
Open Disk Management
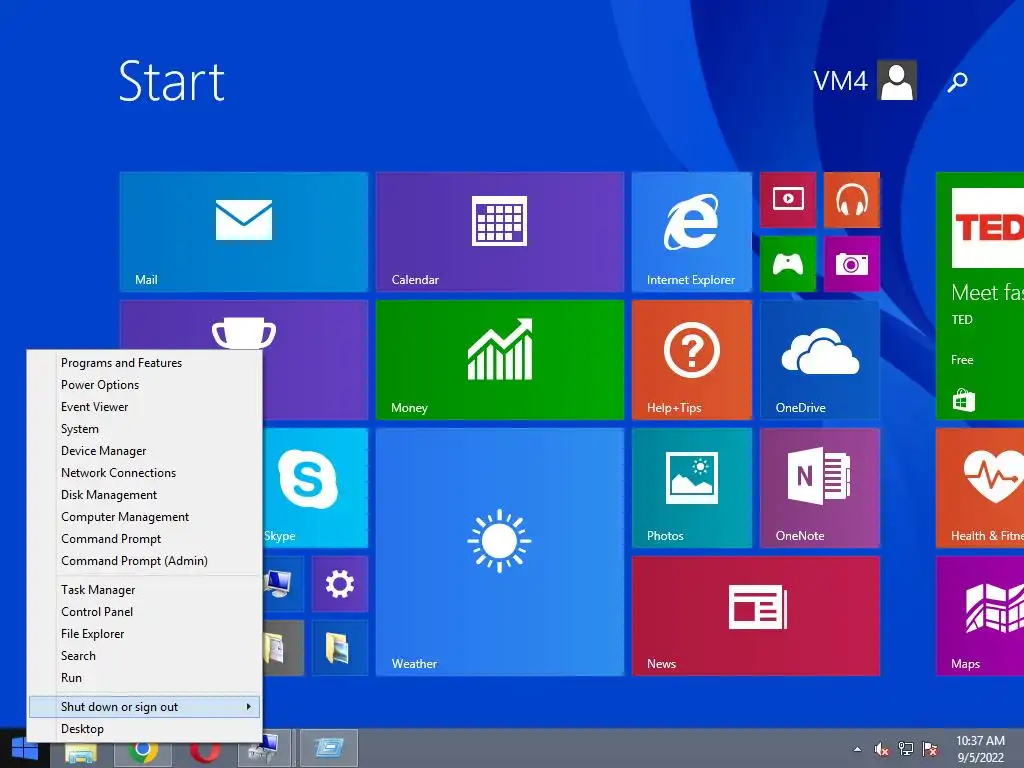click(144, 495)
